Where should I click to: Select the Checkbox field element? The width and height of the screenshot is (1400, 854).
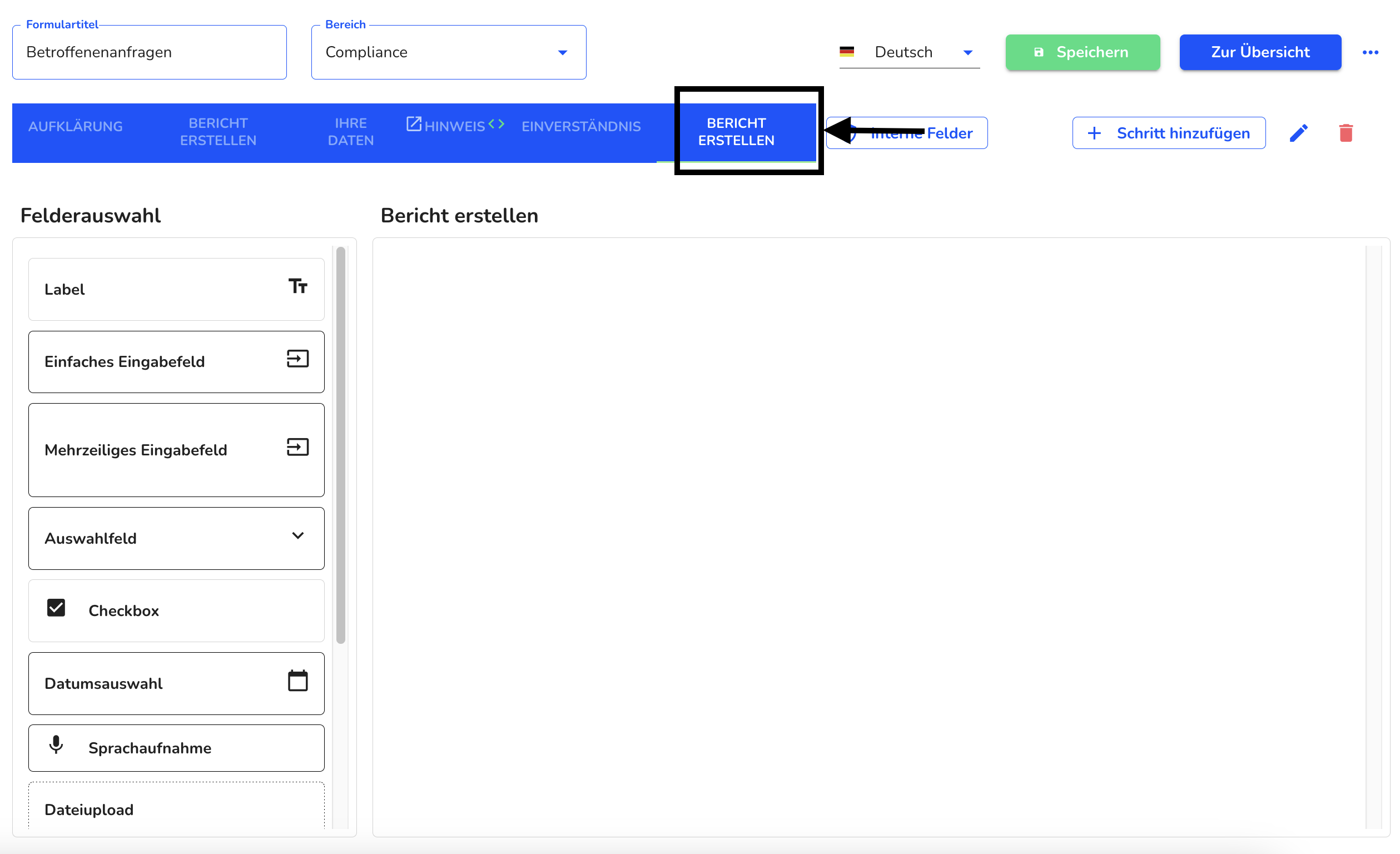[x=177, y=610]
